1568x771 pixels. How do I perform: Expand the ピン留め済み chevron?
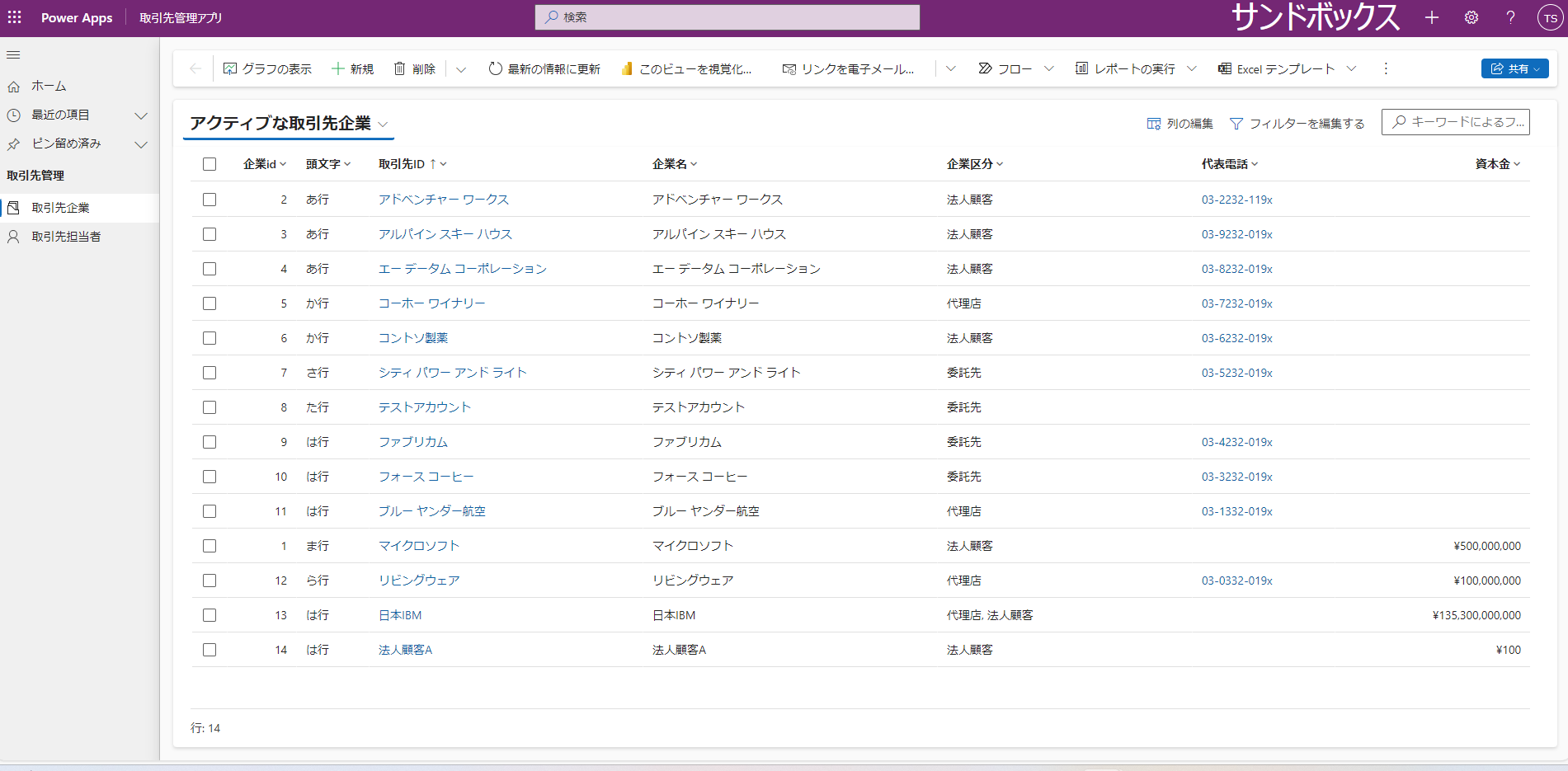(x=141, y=144)
